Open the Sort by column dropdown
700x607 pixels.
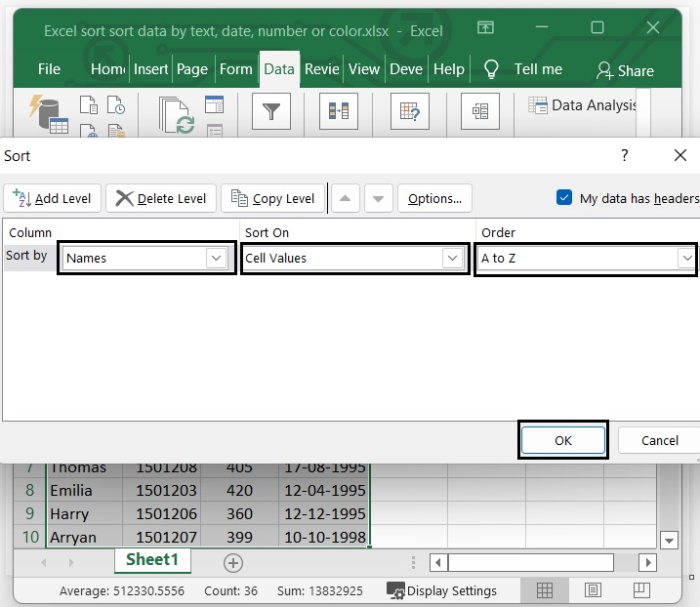(x=217, y=258)
